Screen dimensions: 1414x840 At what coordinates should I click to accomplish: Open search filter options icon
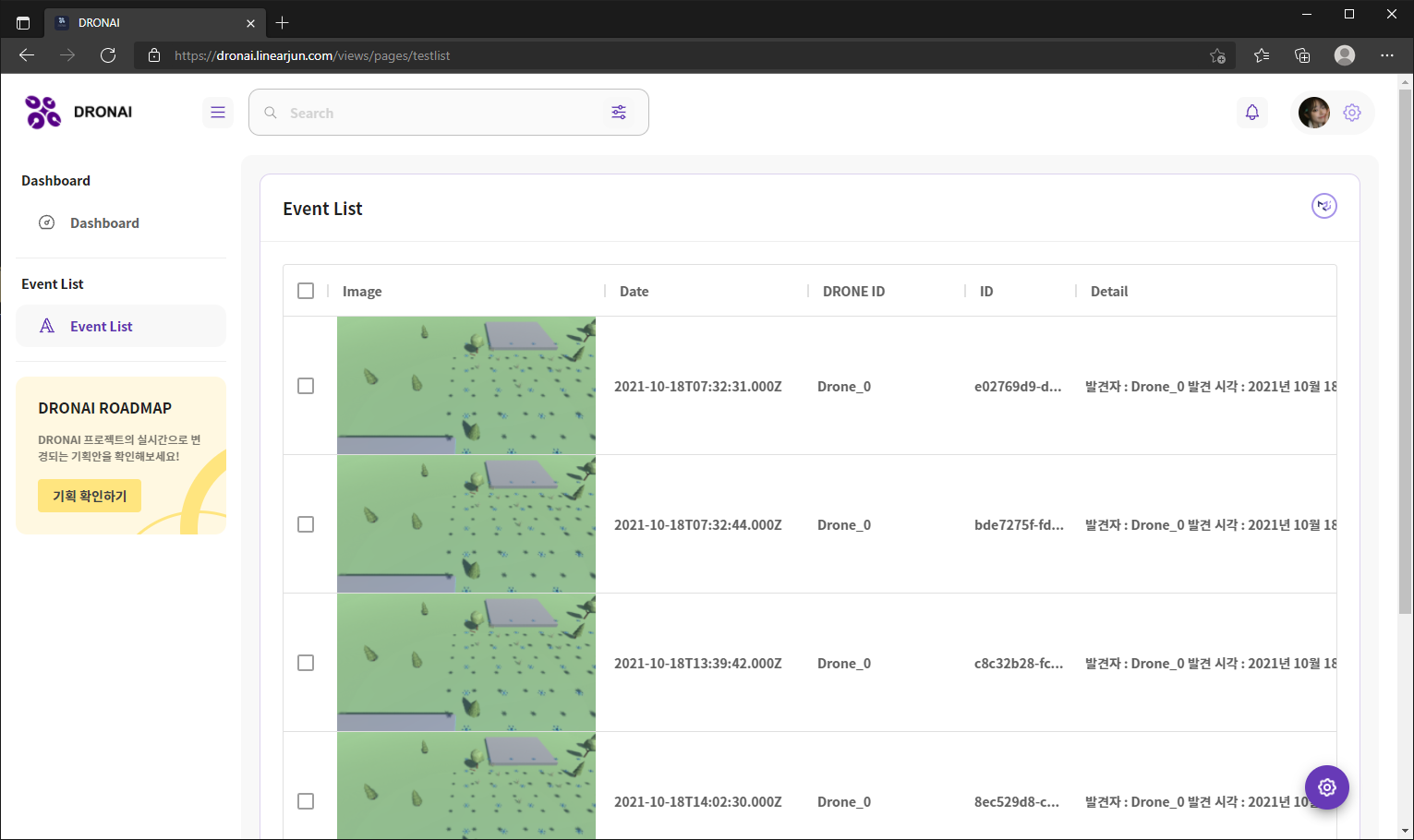(x=619, y=113)
